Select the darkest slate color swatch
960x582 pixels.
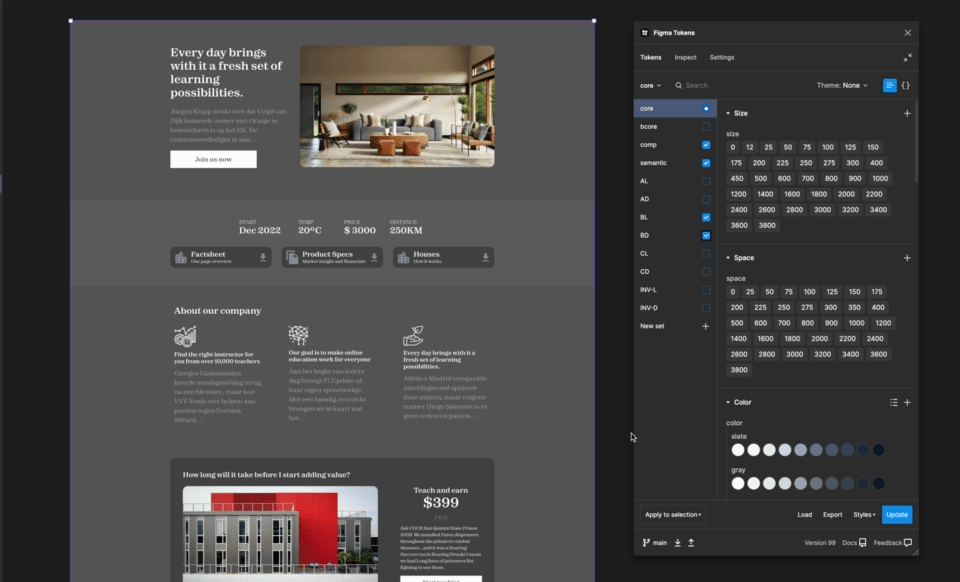pos(878,450)
